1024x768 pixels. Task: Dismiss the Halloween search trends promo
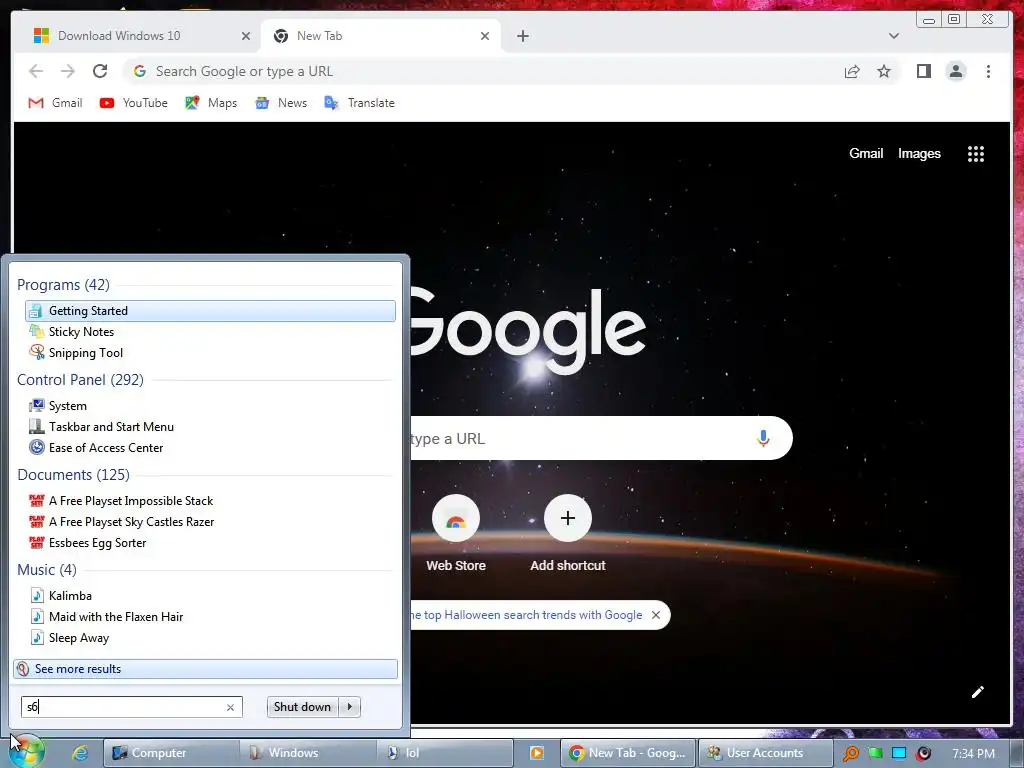click(656, 615)
